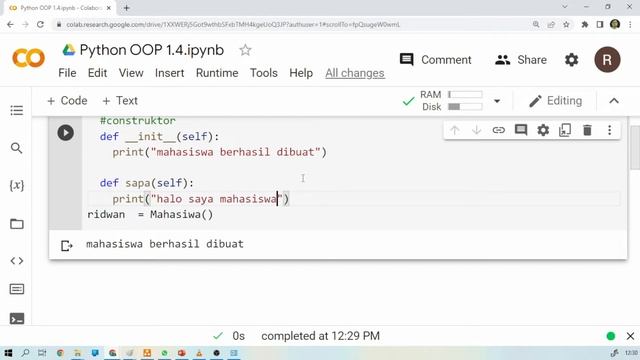The image size is (640, 360).
Task: Open cell editor settings gear
Action: (543, 130)
